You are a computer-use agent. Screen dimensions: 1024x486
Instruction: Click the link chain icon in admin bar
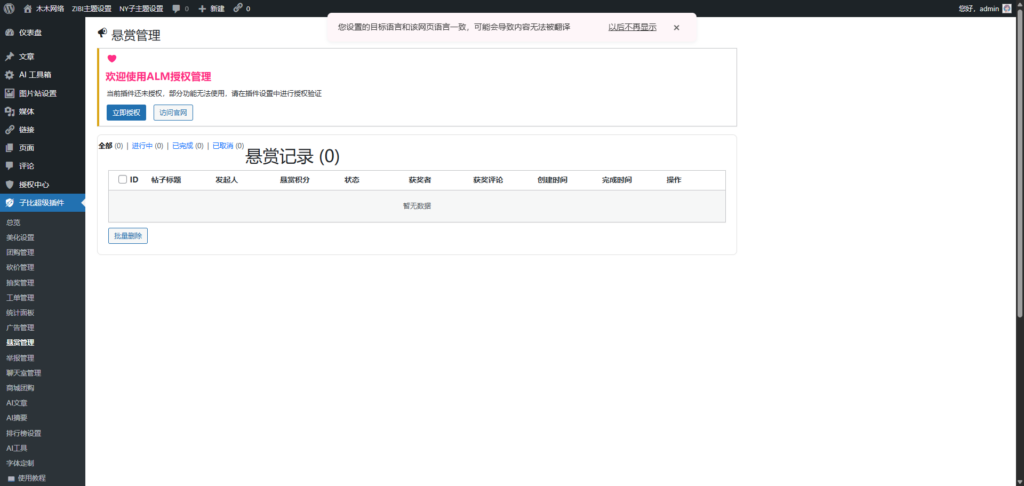(238, 8)
